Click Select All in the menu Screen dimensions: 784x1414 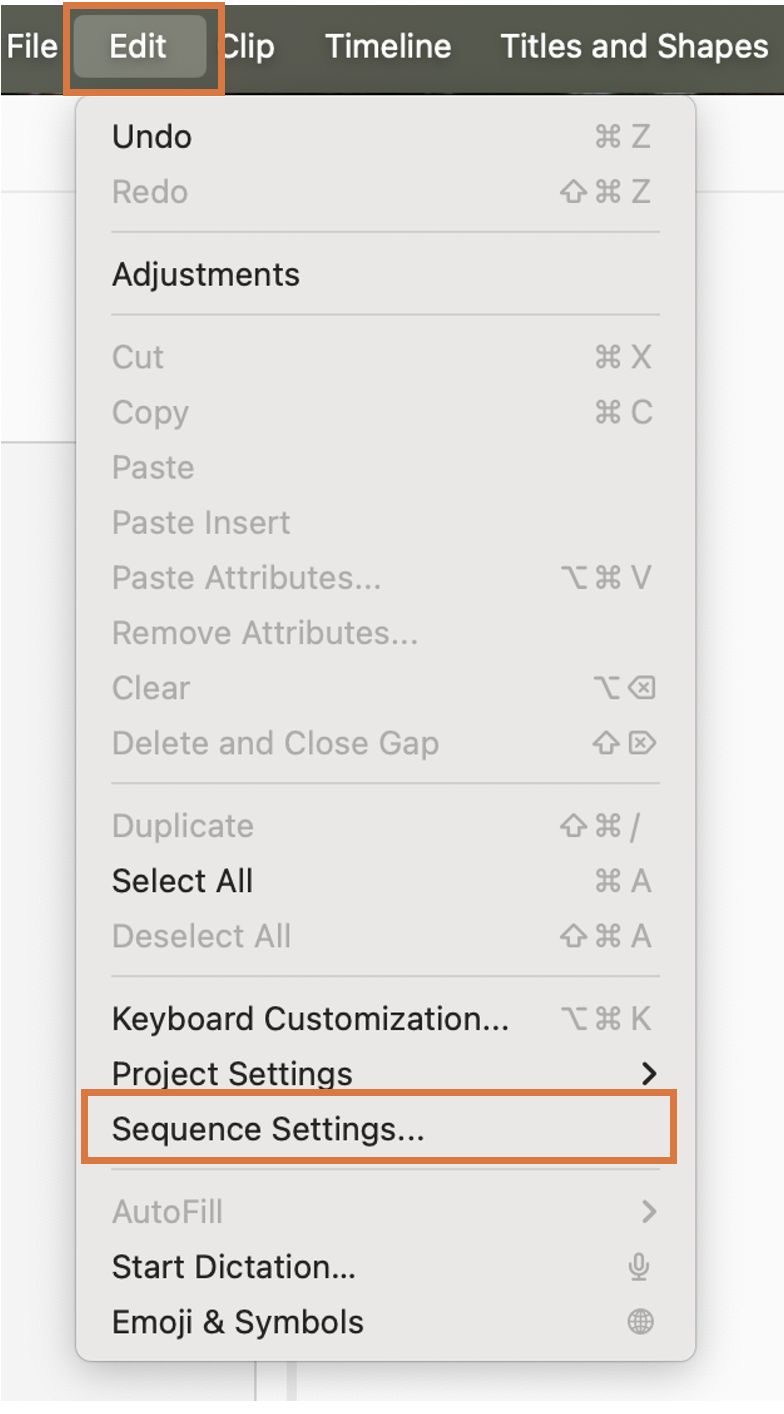coord(182,881)
